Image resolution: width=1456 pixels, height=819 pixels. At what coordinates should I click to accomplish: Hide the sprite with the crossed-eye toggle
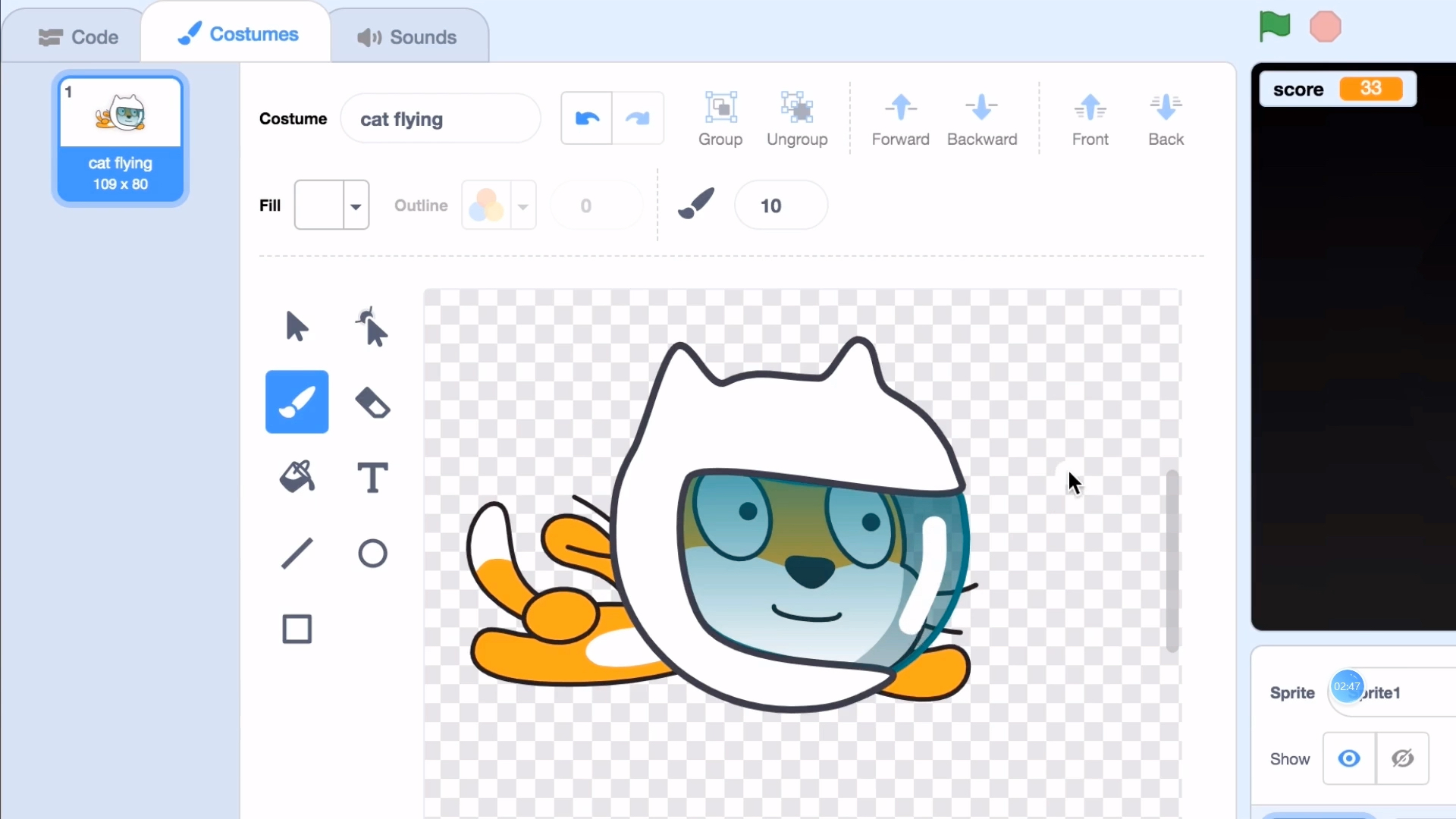pyautogui.click(x=1402, y=758)
